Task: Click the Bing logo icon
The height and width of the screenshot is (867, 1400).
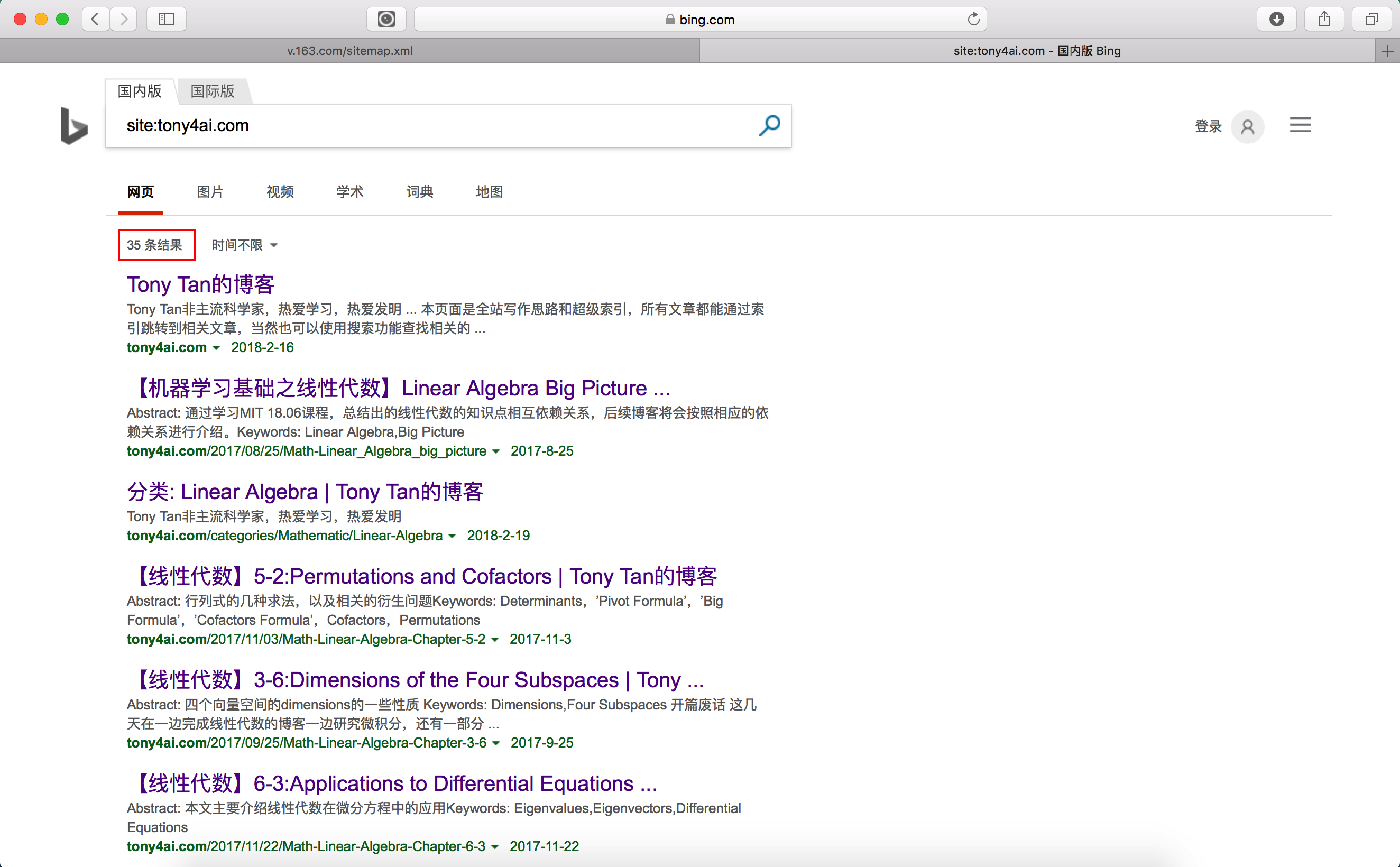Action: (x=75, y=126)
